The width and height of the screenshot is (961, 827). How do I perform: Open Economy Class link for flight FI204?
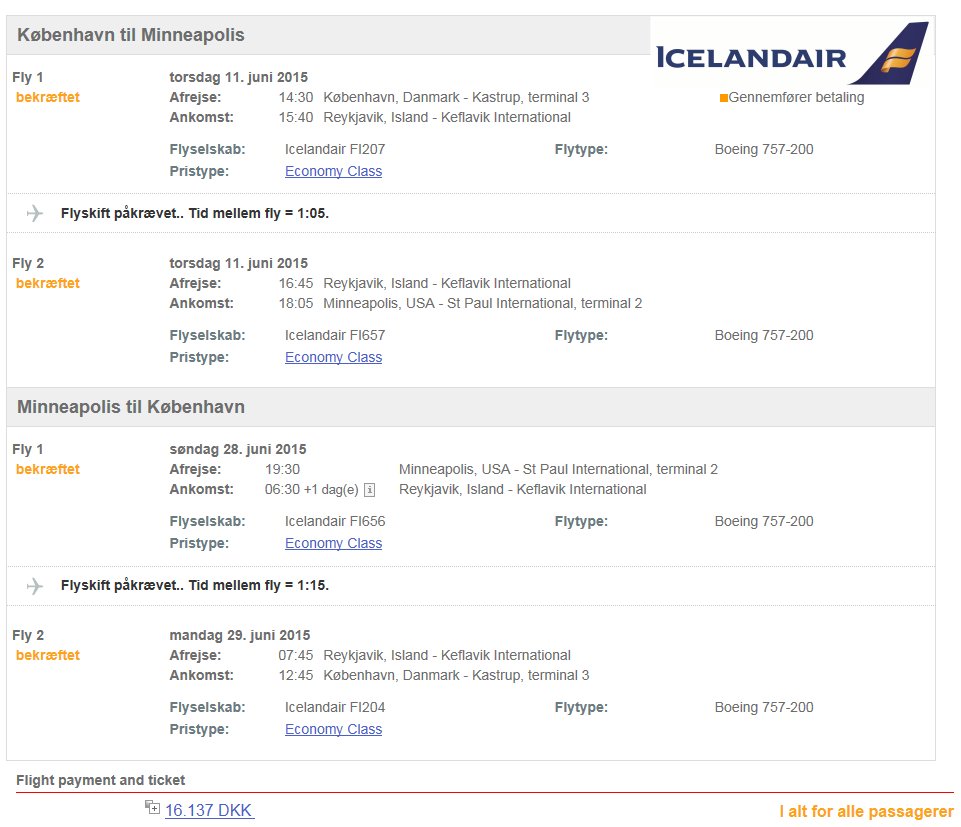tap(333, 729)
